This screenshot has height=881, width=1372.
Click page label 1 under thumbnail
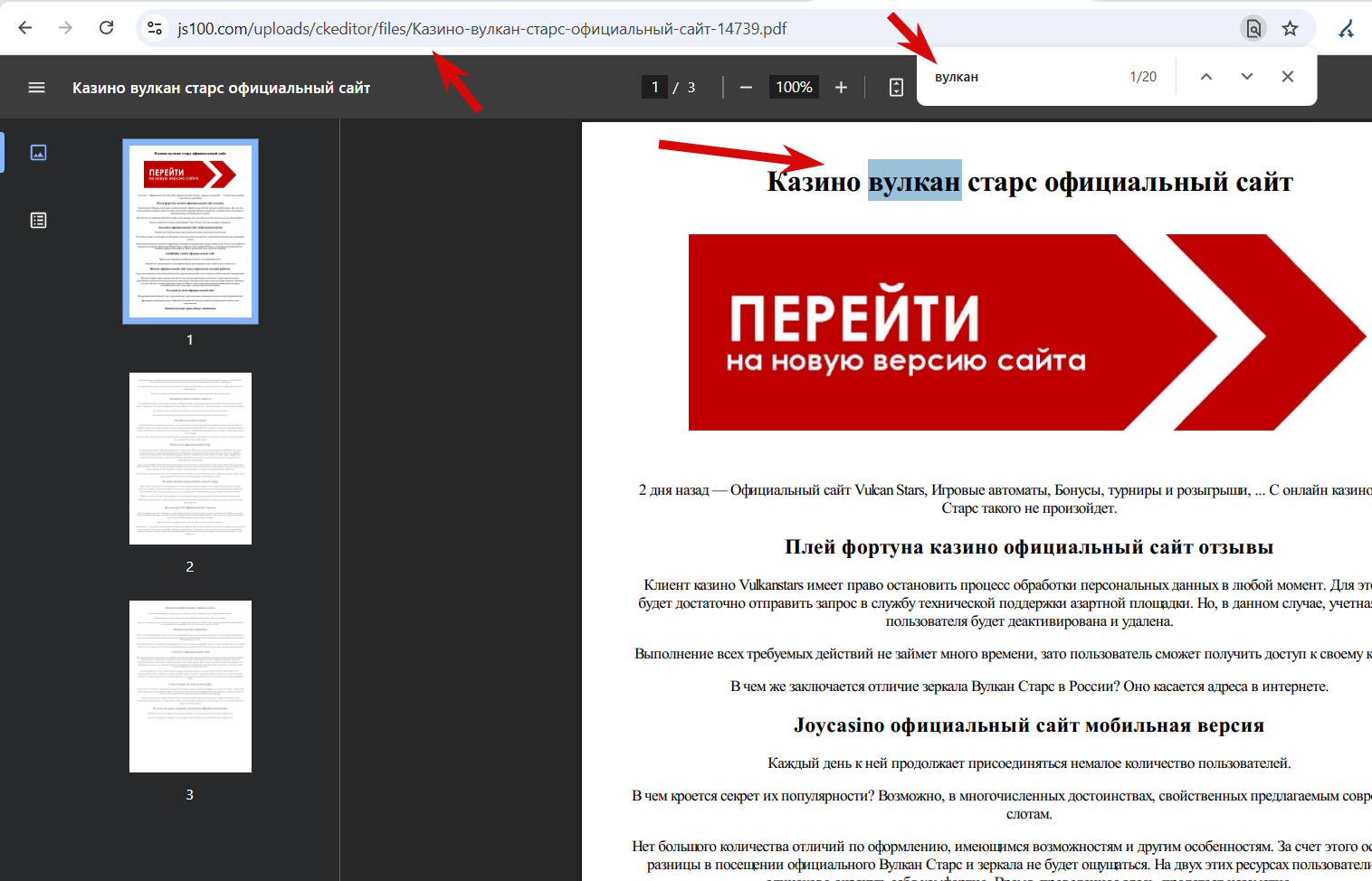(189, 339)
